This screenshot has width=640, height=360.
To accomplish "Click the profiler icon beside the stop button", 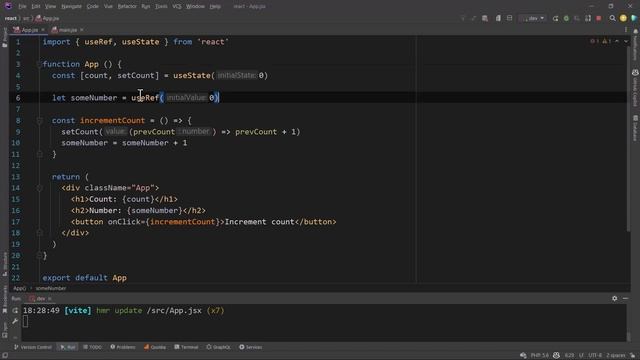I will point(588,18).
